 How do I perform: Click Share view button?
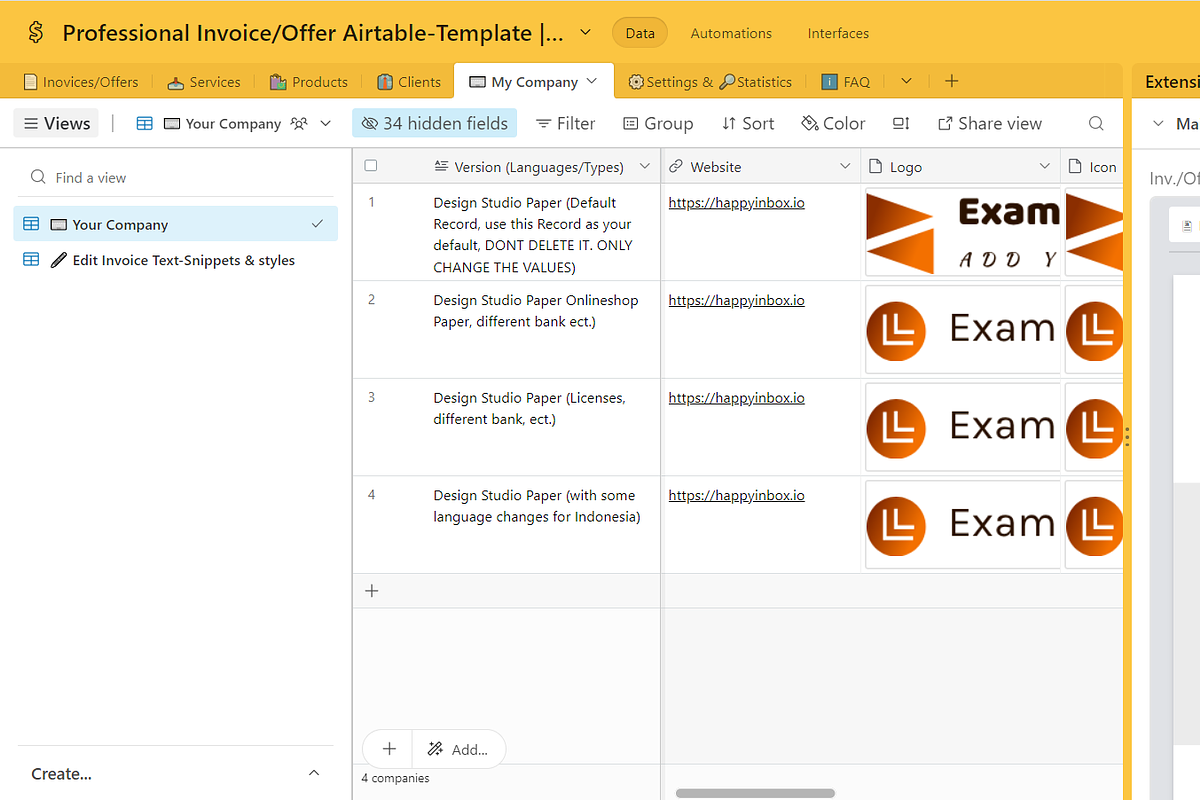[990, 123]
